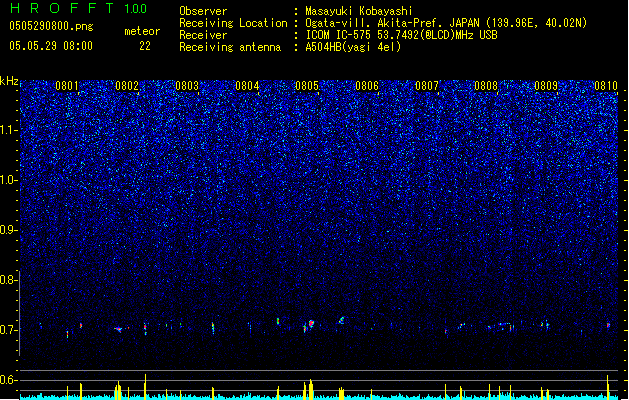Screen dimensions: 629x400
Task: Click the 0801 time marker
Action: (67, 86)
